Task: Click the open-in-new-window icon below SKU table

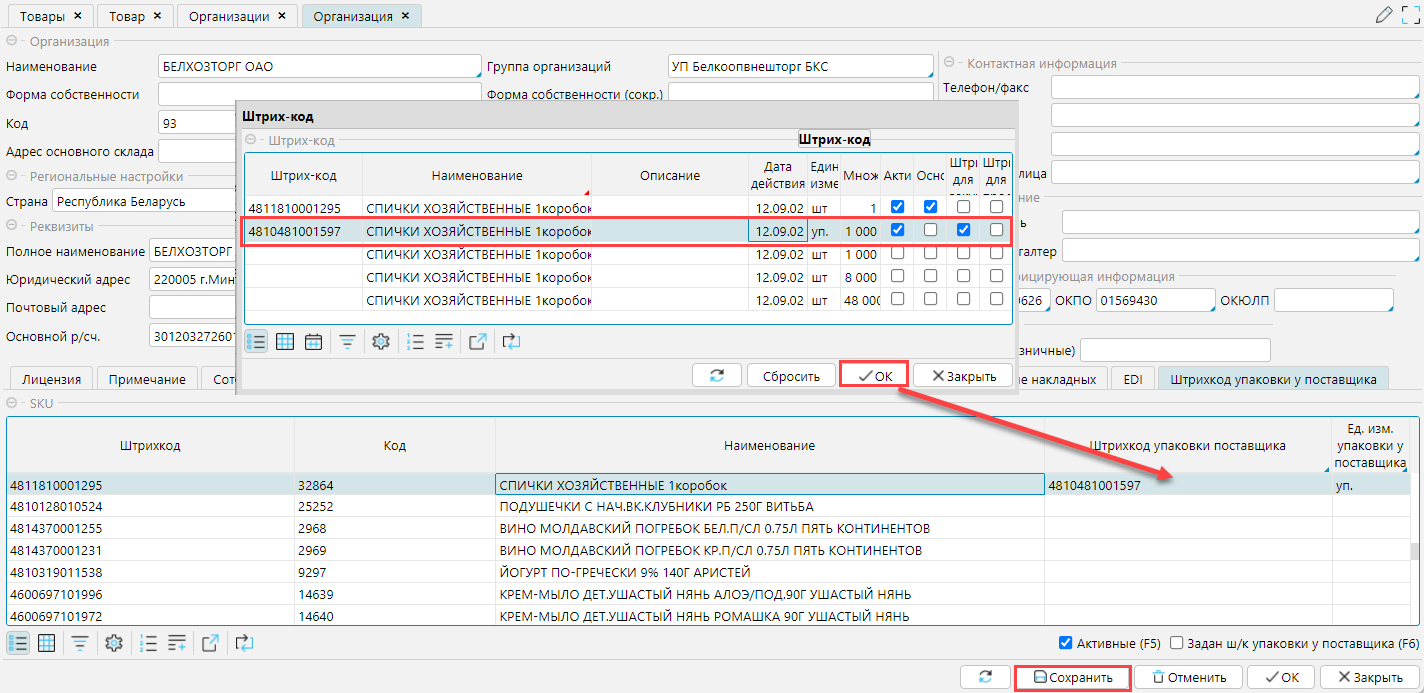Action: pyautogui.click(x=210, y=643)
